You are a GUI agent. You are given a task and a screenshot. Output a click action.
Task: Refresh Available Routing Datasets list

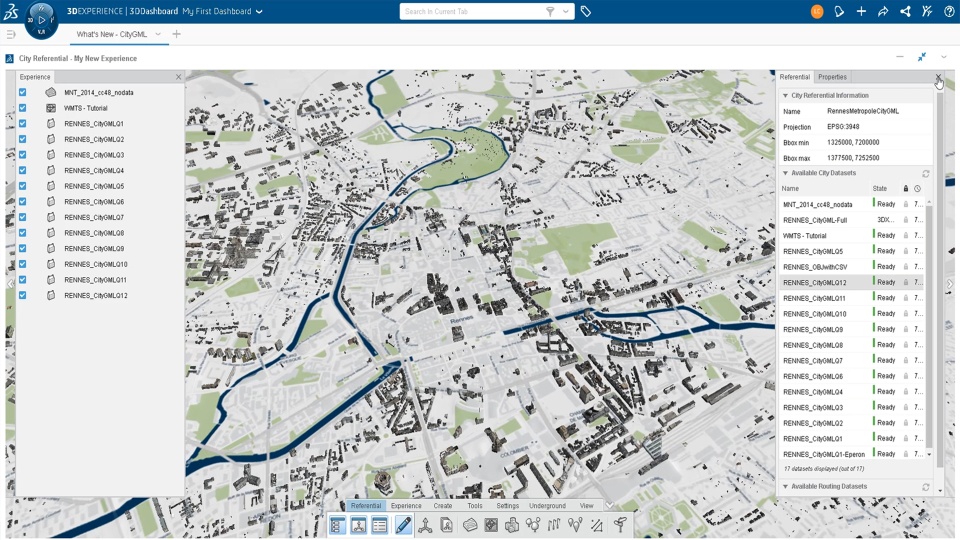[x=926, y=487]
